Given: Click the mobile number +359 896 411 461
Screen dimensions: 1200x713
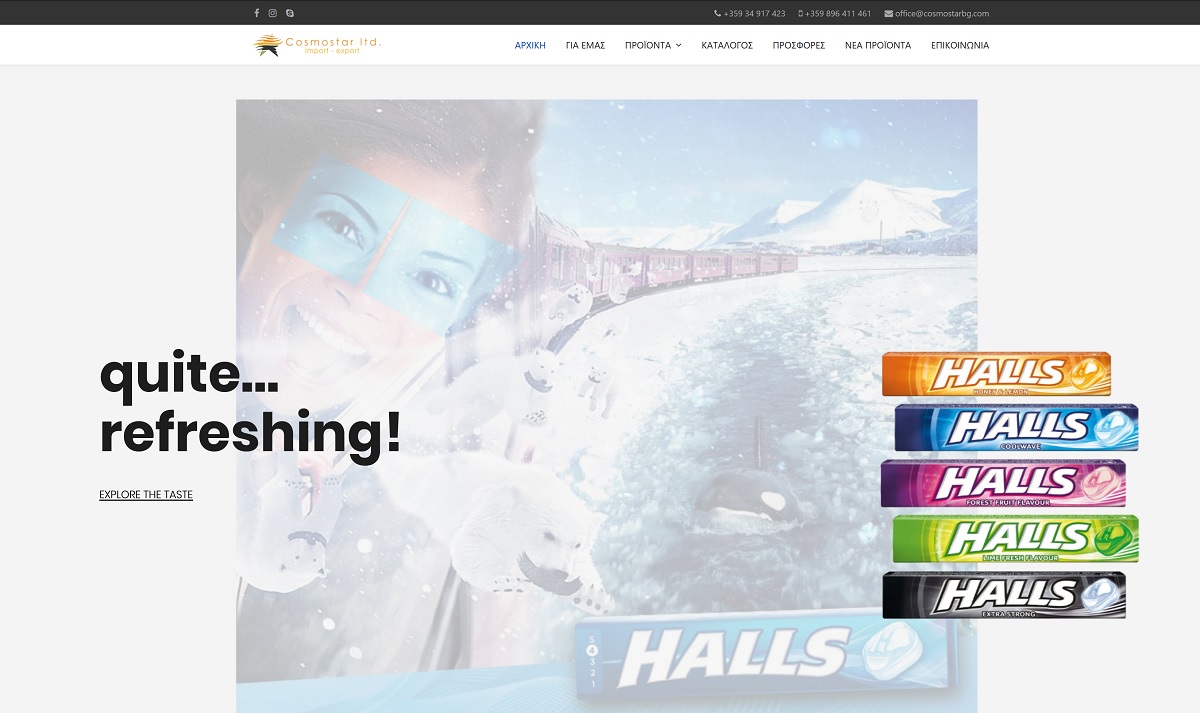Looking at the screenshot, I should point(835,13).
